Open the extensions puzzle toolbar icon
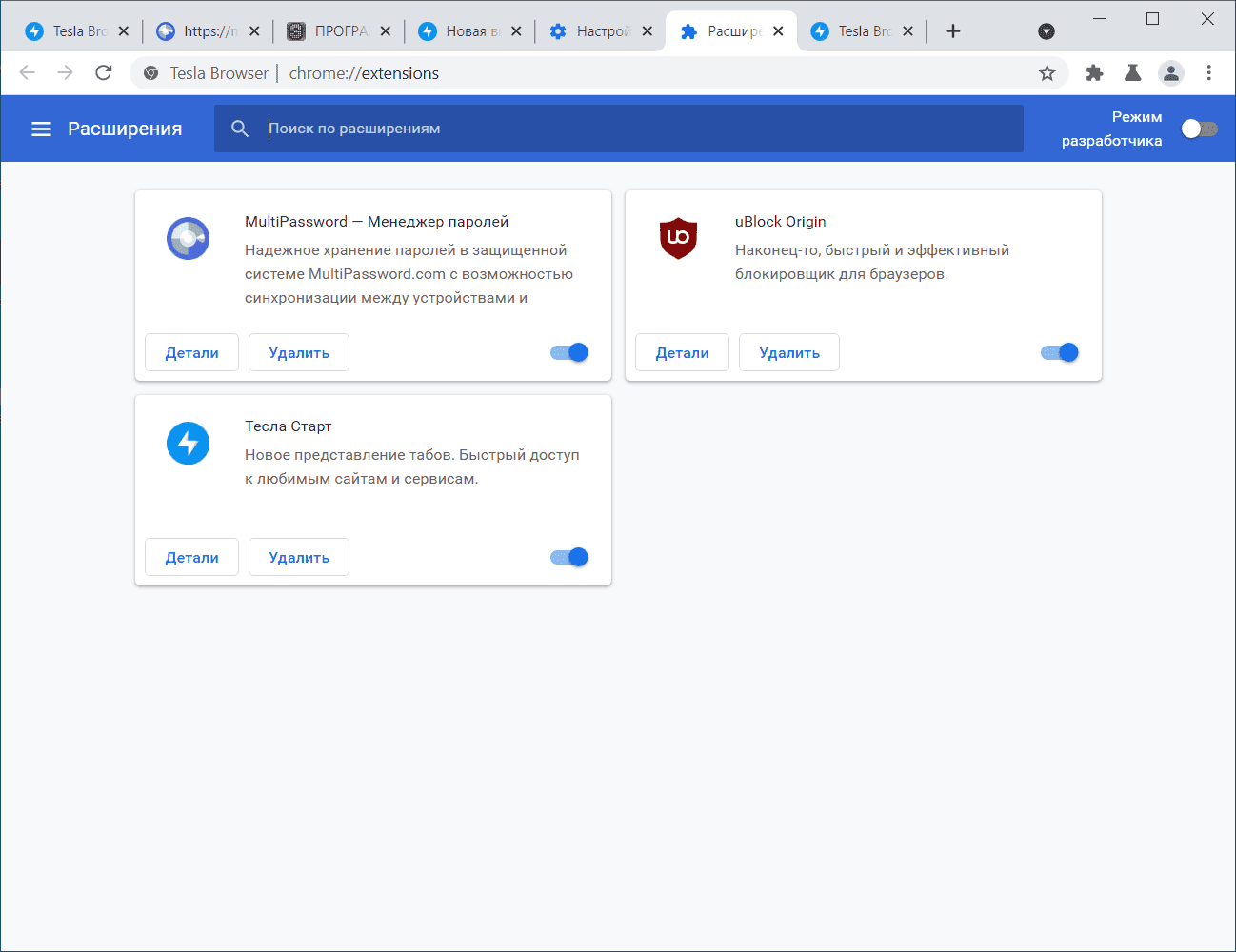 (x=1094, y=73)
